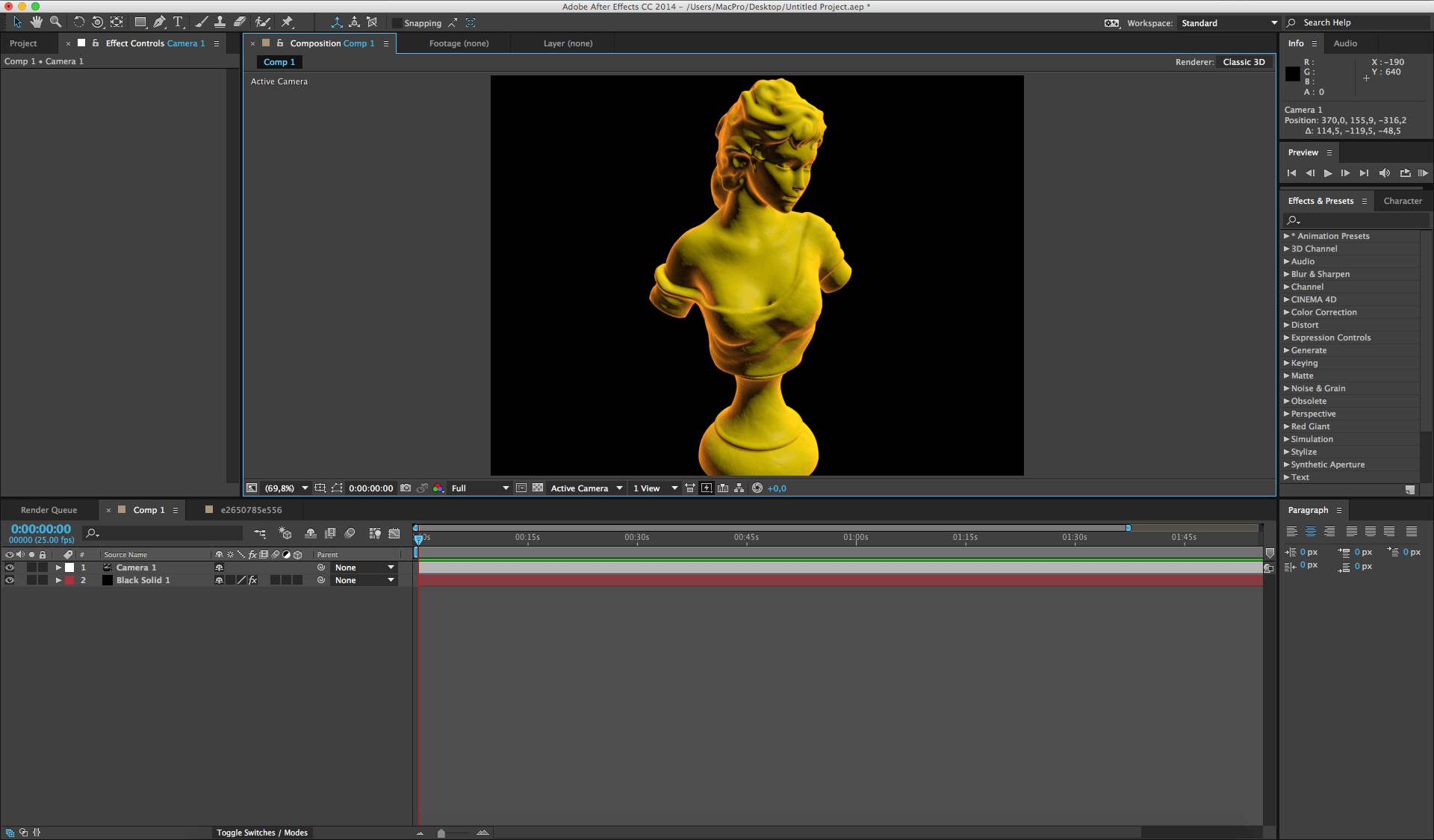
Task: Enable Draft 3D in the timeline
Action: click(x=285, y=533)
